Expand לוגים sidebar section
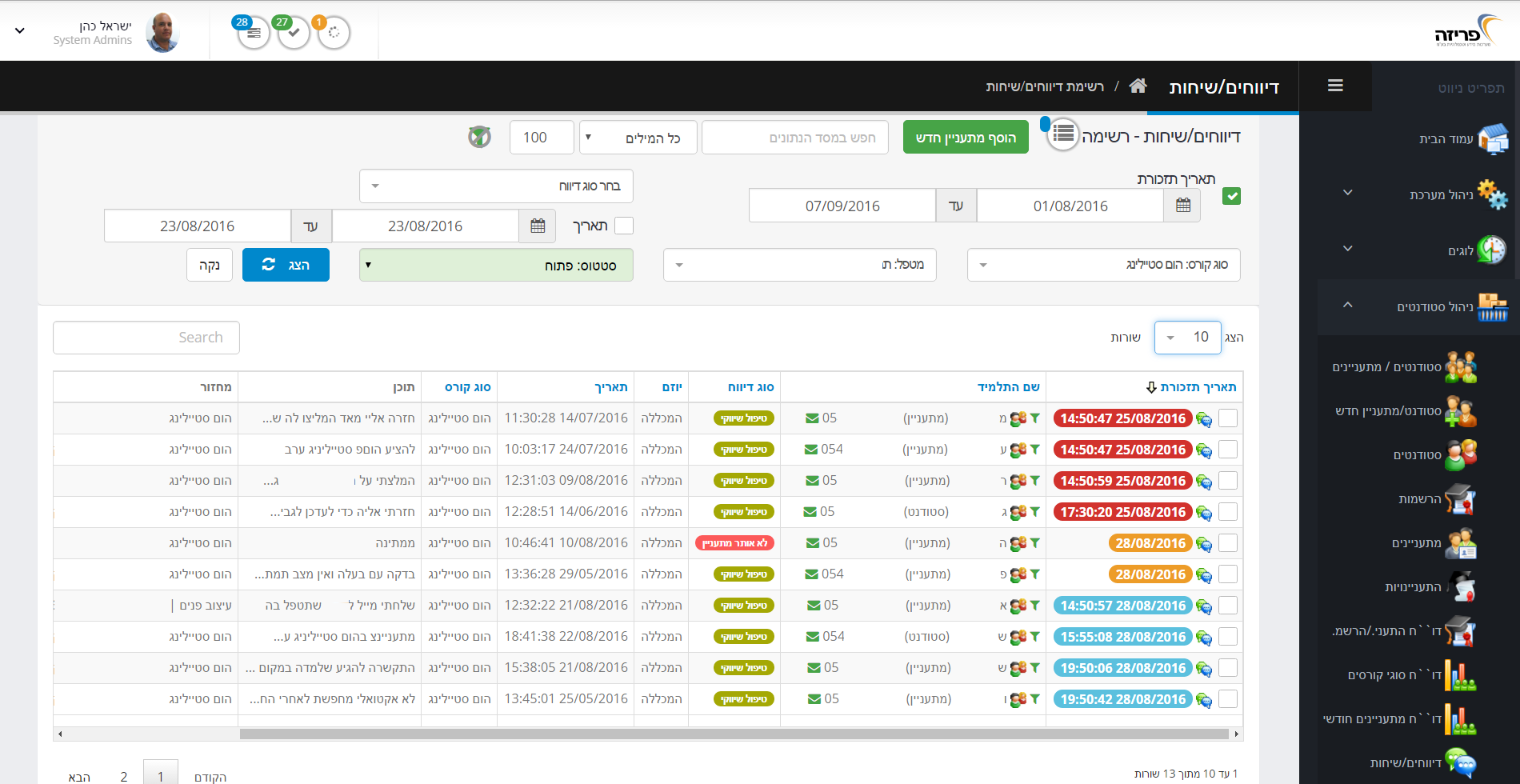 [1348, 249]
